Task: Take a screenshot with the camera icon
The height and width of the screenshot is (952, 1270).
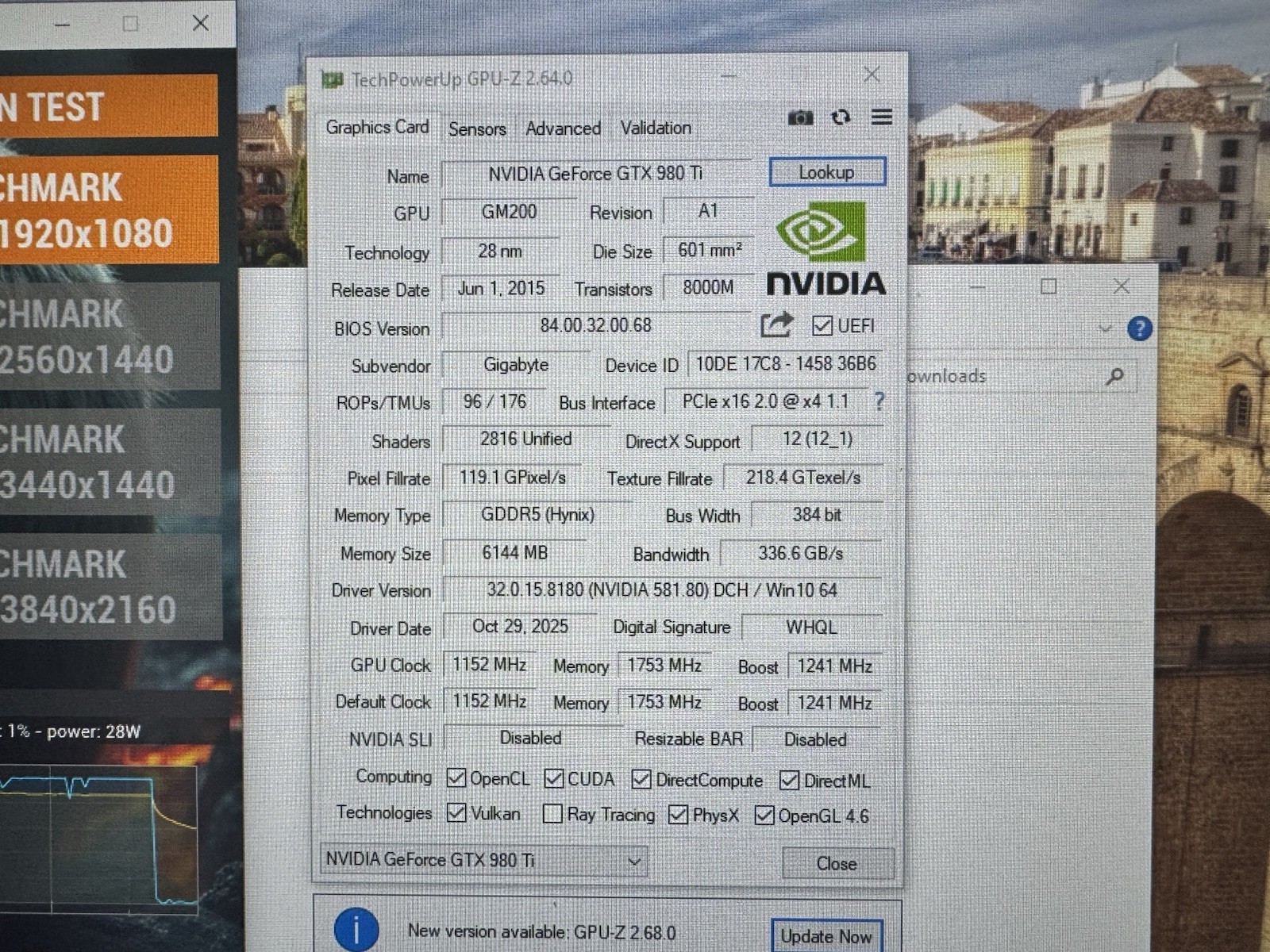Action: [x=800, y=118]
